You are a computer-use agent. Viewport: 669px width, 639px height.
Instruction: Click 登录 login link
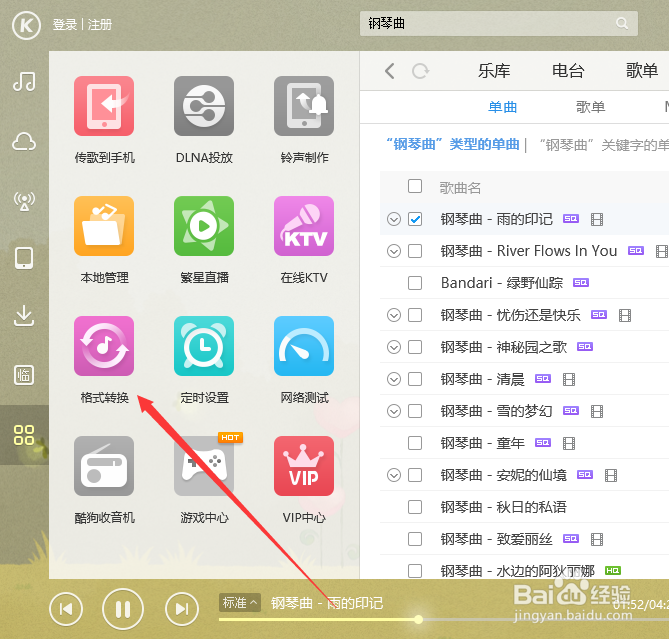(x=65, y=25)
